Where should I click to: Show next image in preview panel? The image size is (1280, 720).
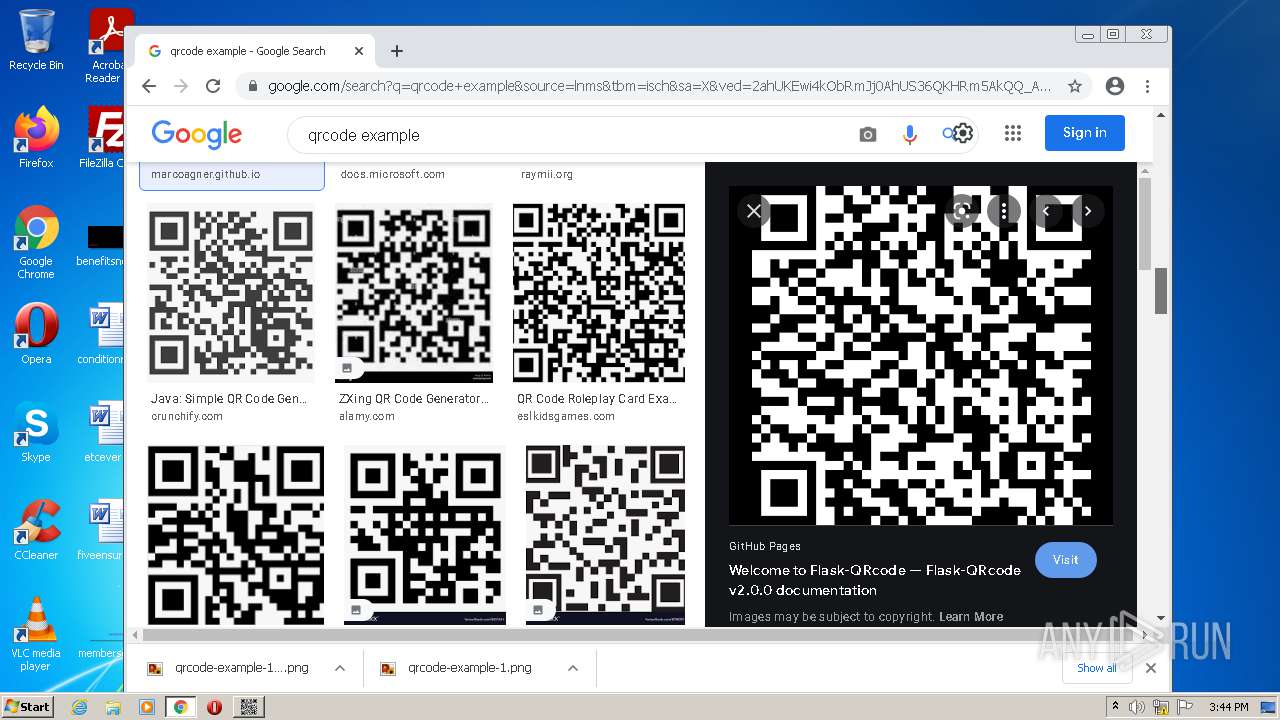[x=1088, y=210]
